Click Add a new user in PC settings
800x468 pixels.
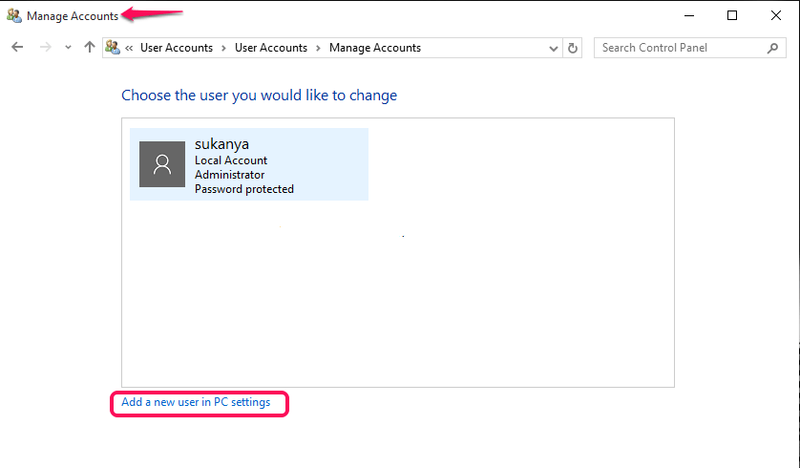[x=196, y=402]
